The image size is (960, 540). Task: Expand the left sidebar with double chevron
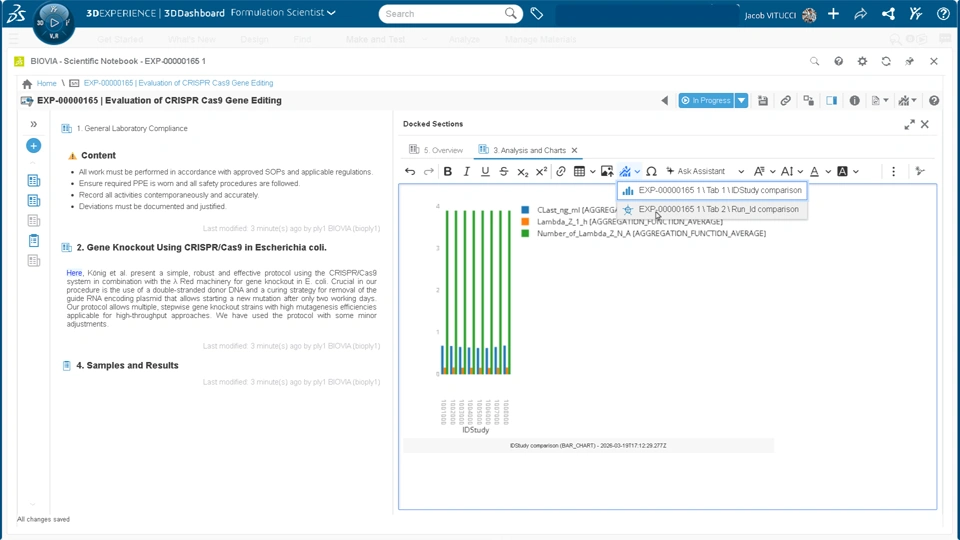coord(34,124)
